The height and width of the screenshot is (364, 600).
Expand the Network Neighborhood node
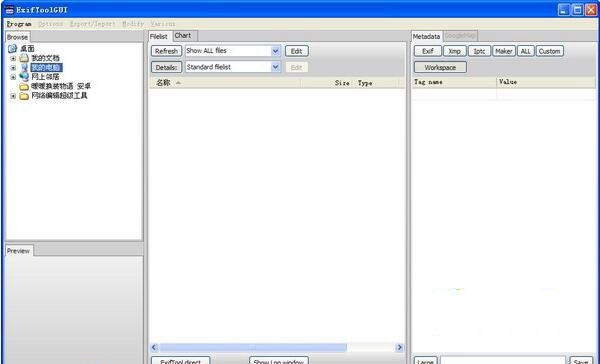(x=13, y=77)
